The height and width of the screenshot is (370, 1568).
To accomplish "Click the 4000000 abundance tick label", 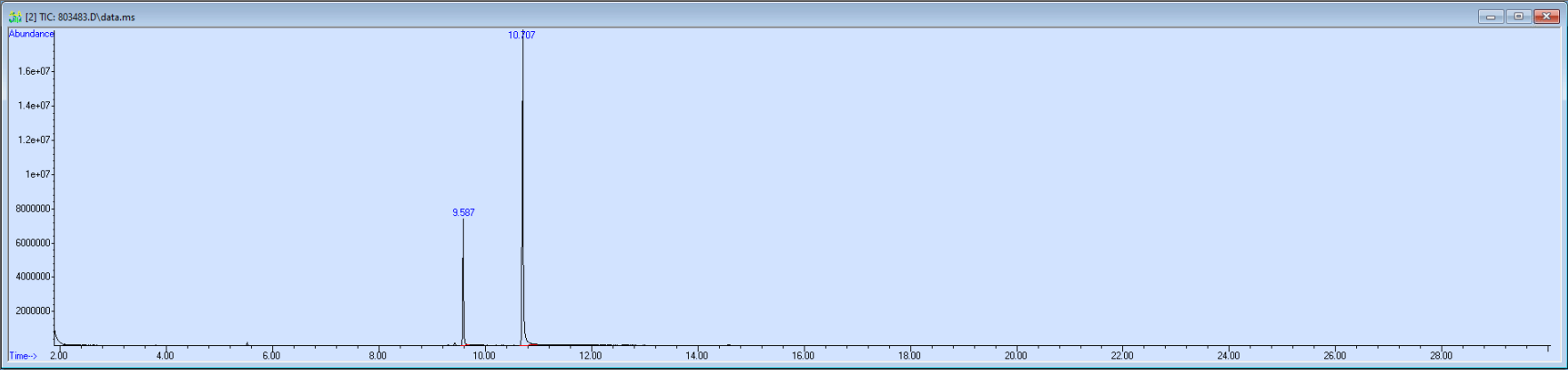I will point(32,277).
